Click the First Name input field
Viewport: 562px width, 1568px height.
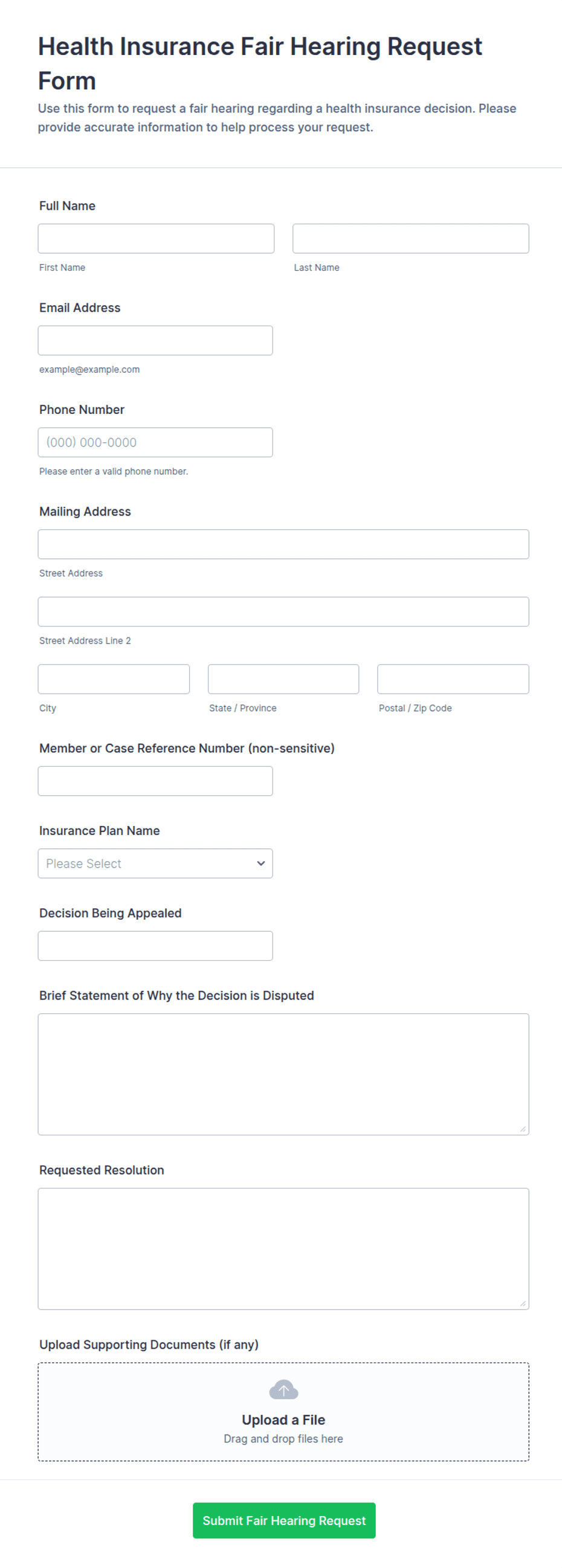pyautogui.click(x=156, y=238)
